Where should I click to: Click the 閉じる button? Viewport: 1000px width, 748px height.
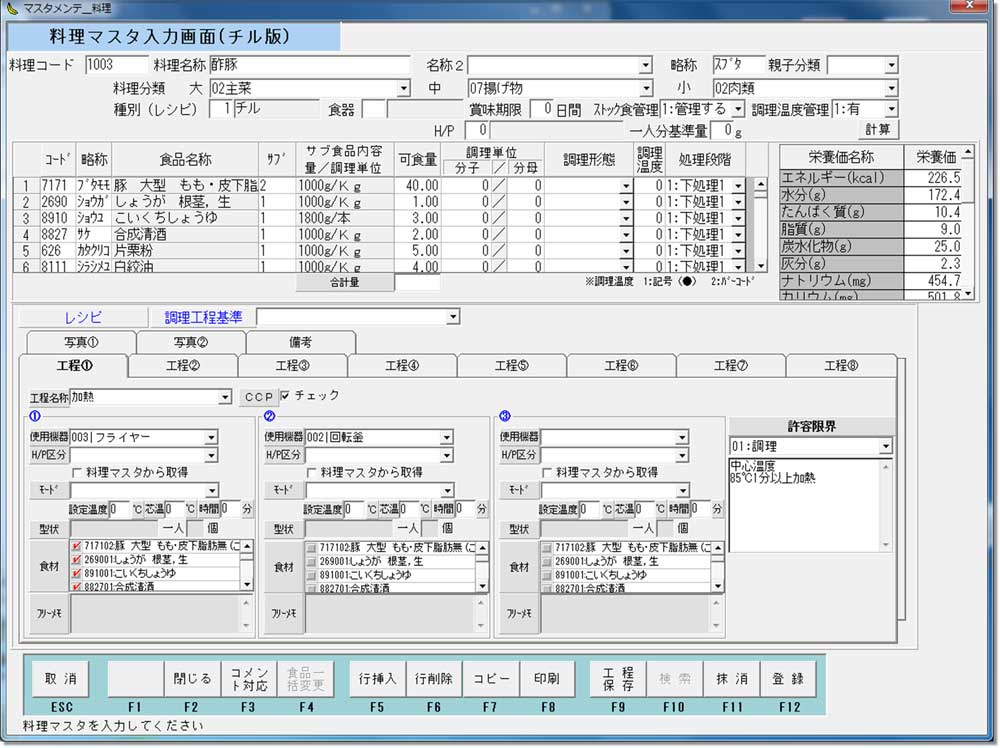192,678
